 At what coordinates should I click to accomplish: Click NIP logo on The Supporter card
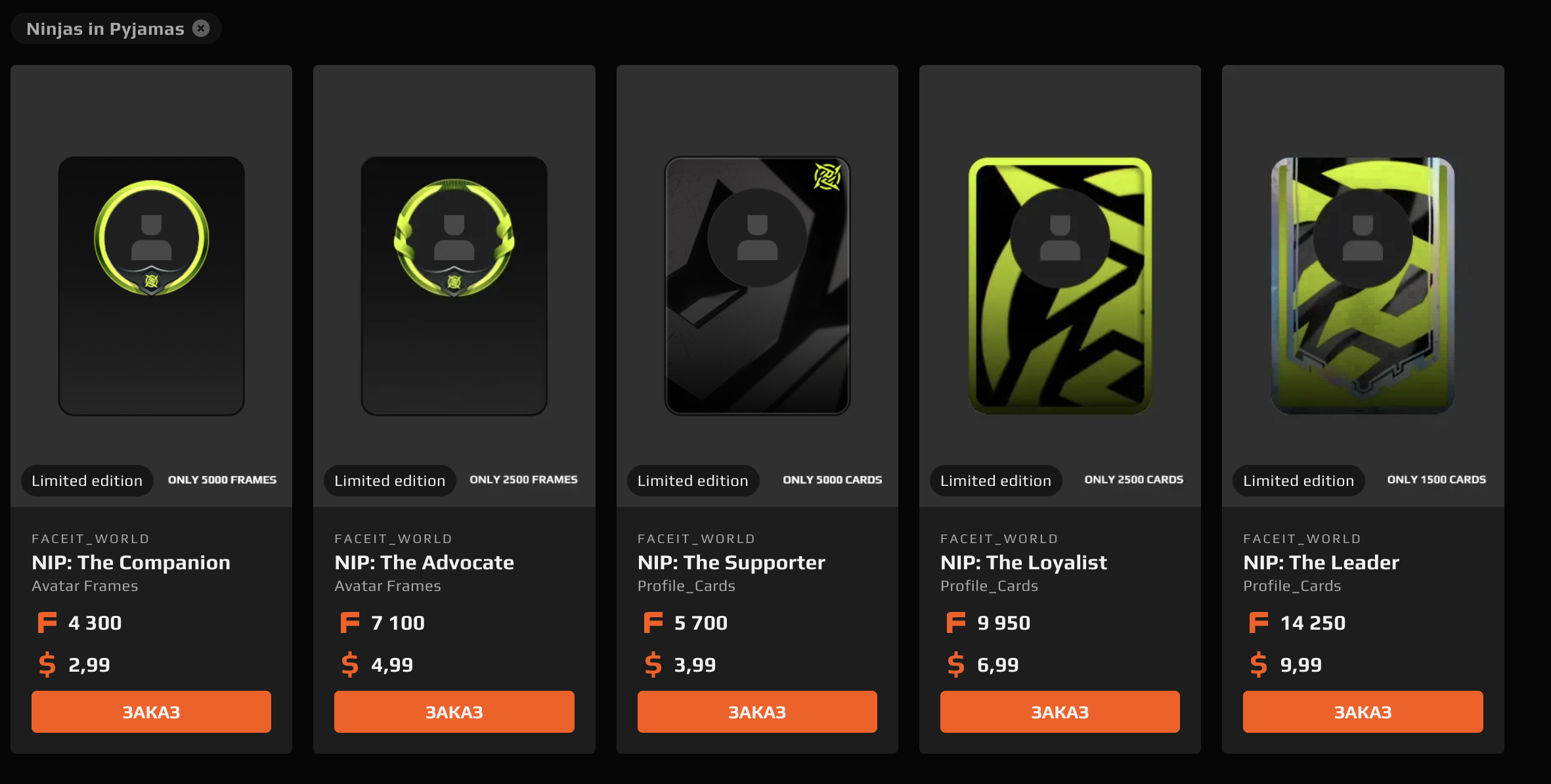click(x=827, y=177)
